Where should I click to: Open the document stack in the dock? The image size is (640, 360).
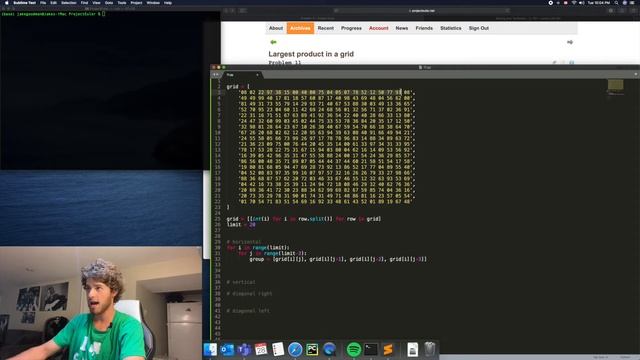[413, 349]
